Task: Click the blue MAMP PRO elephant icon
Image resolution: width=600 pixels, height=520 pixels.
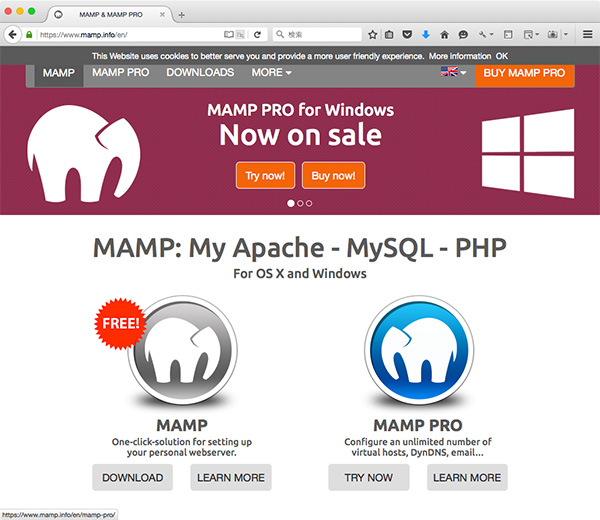Action: coord(419,350)
